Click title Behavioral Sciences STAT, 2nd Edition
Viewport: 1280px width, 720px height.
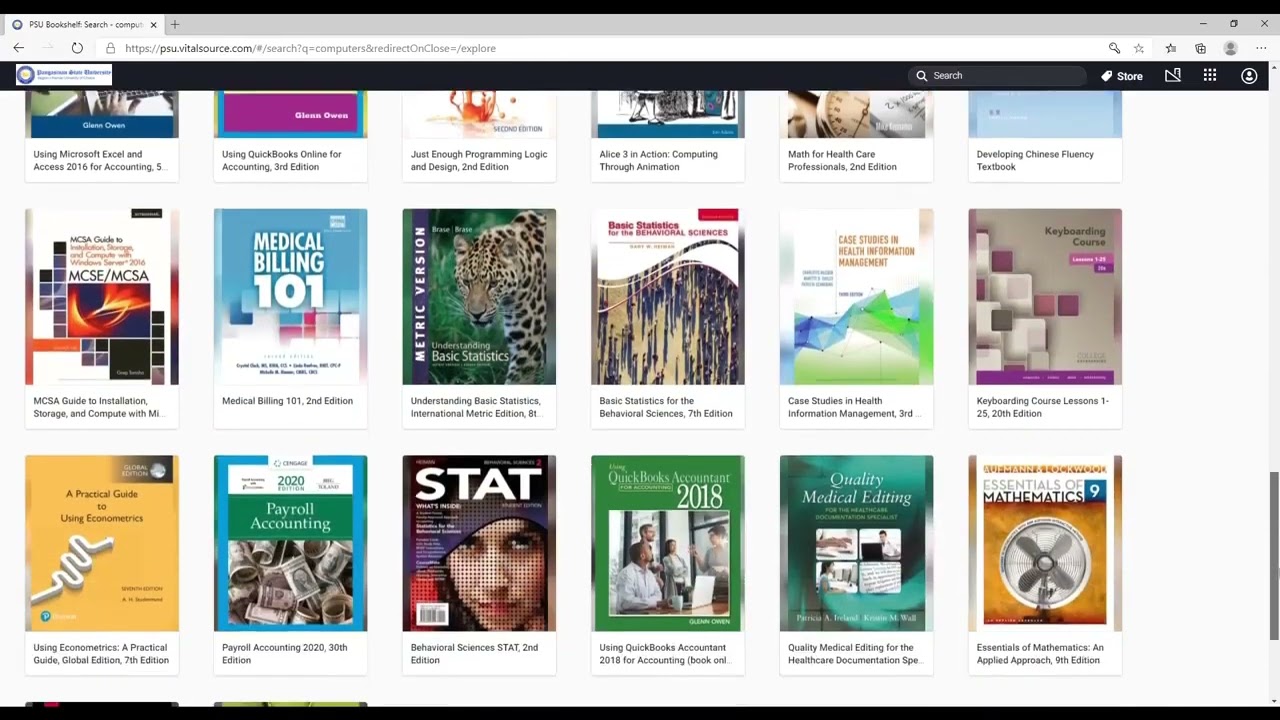(474, 654)
